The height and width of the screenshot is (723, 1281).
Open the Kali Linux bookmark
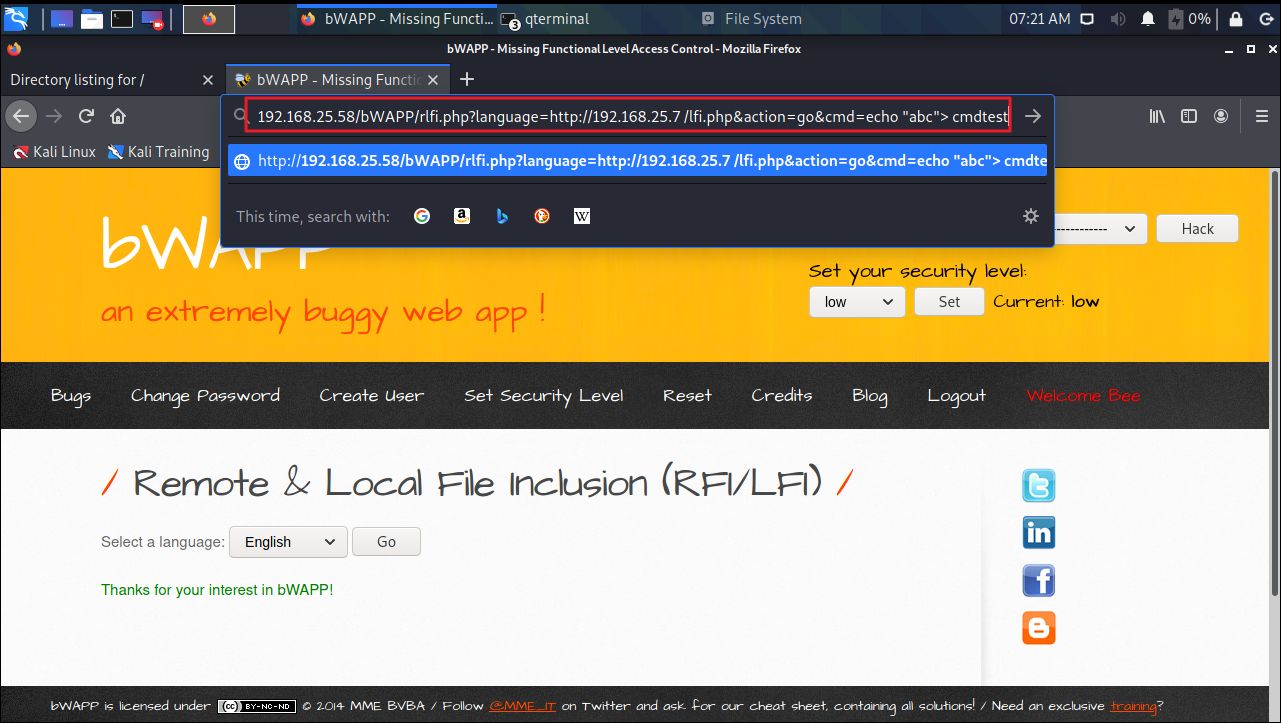tap(55, 152)
